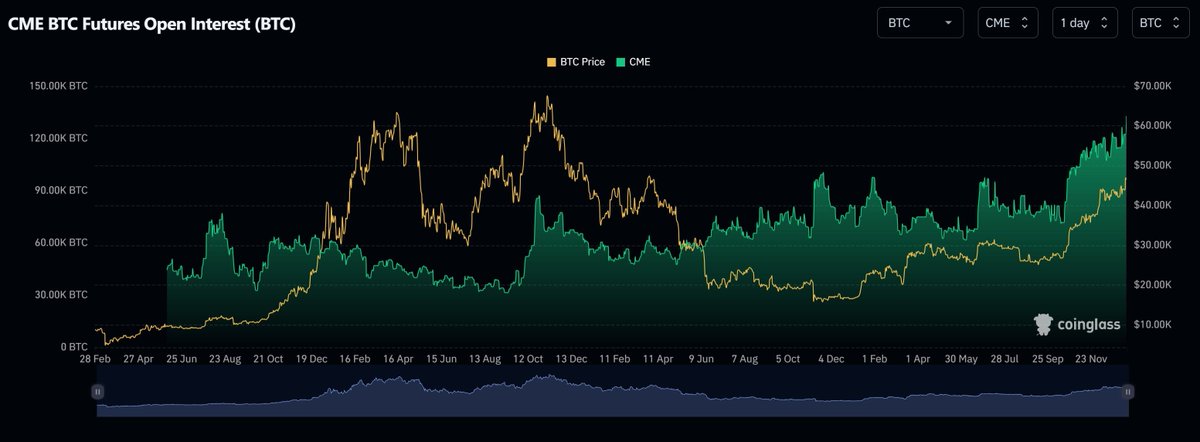1200x442 pixels.
Task: Click the 5 Oct date label
Action: 788,358
